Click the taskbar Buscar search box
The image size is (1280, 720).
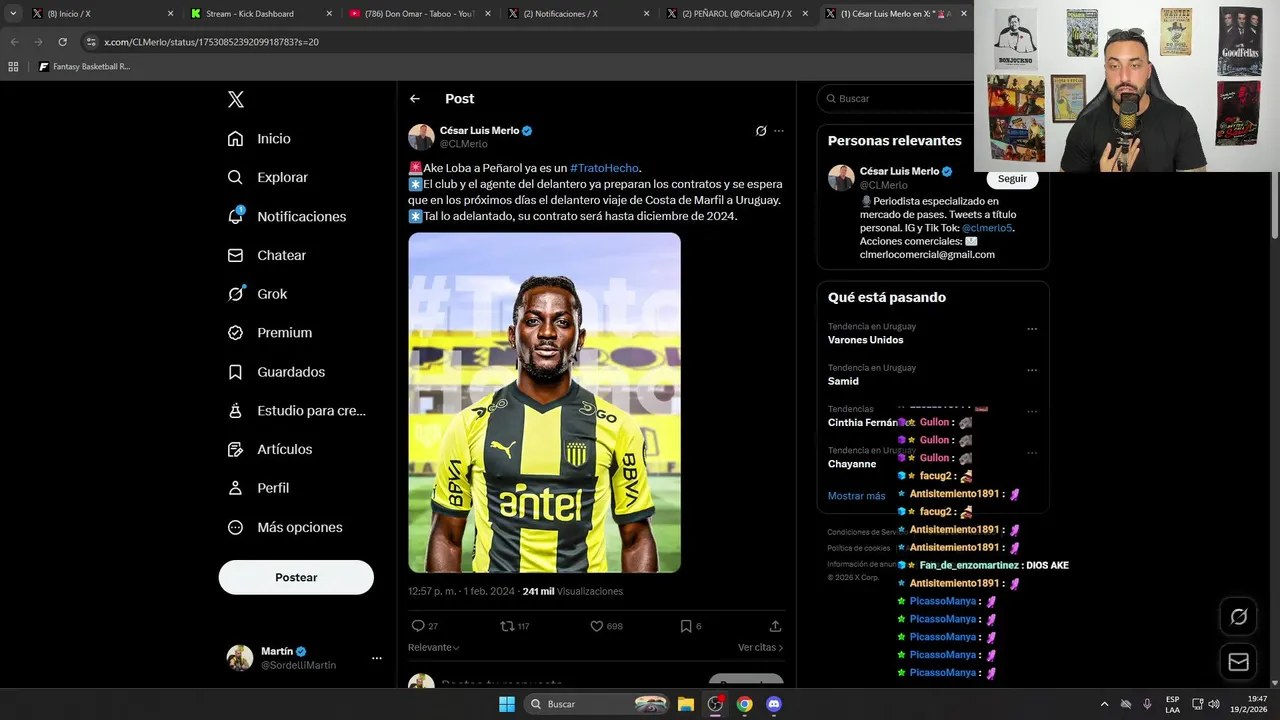[x=597, y=704]
